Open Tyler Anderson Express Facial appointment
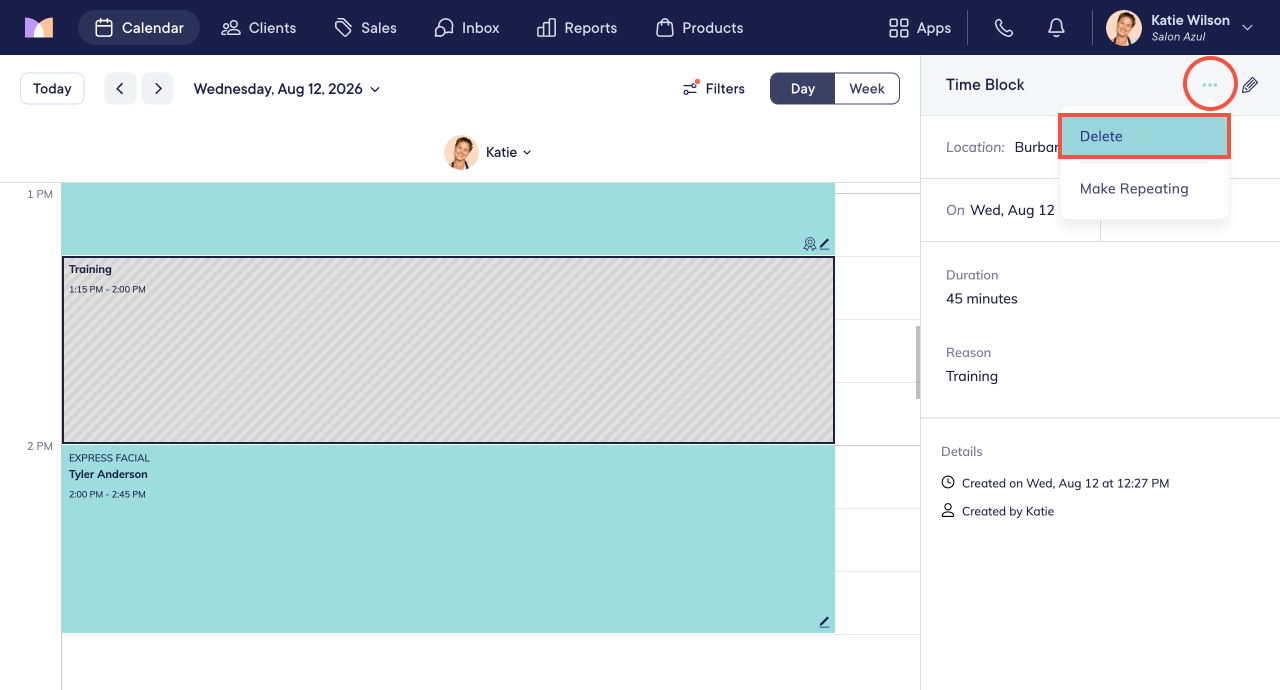The width and height of the screenshot is (1280, 690). tap(448, 539)
